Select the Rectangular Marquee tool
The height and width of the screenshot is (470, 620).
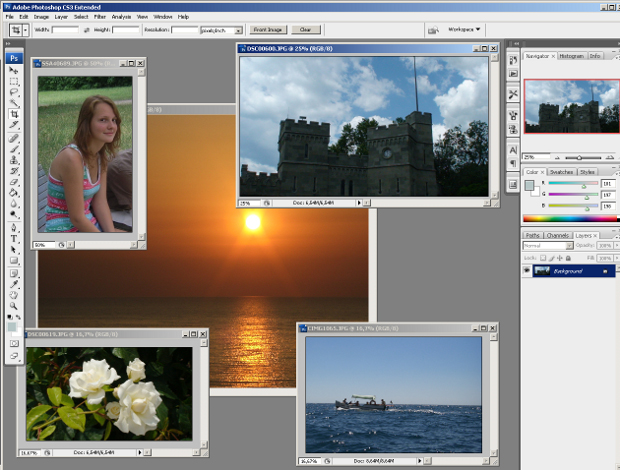tap(14, 81)
